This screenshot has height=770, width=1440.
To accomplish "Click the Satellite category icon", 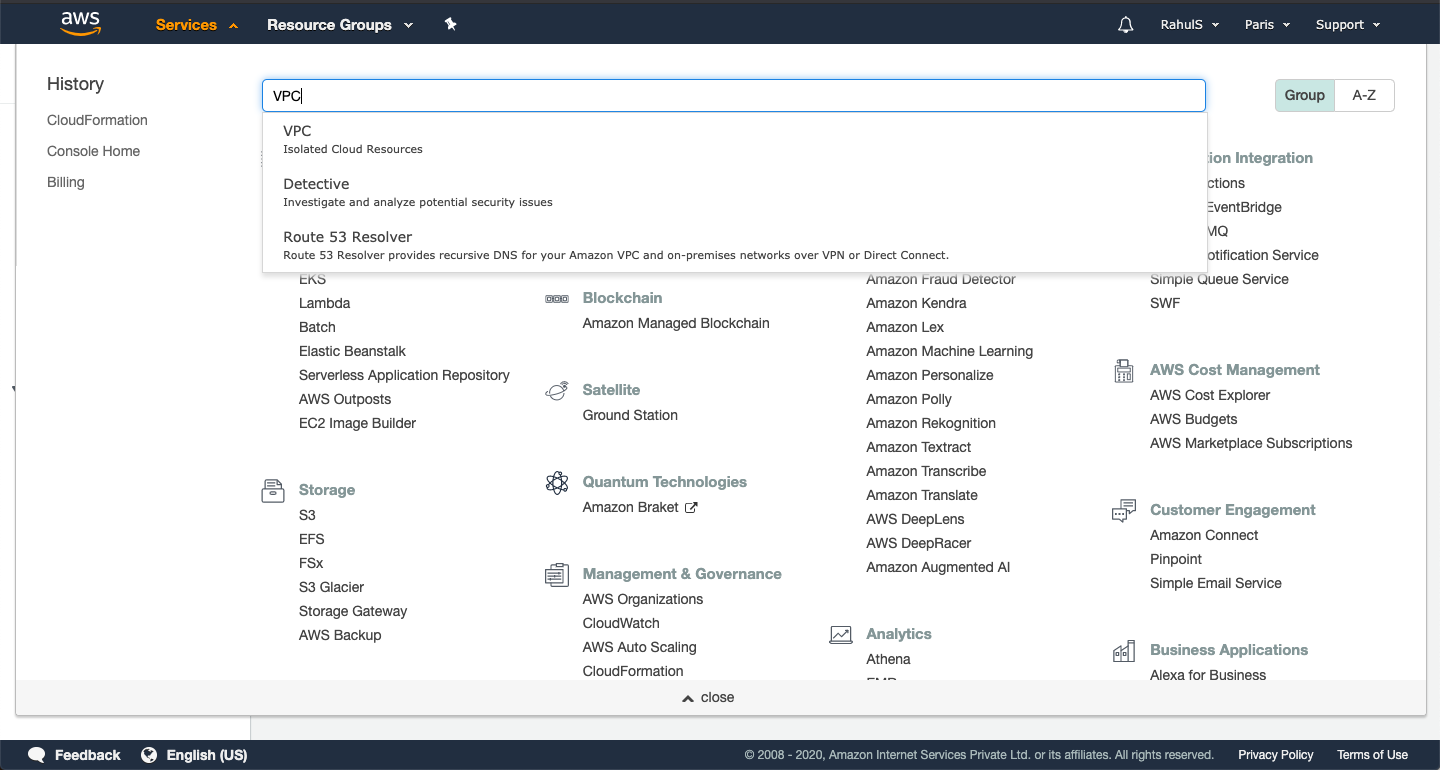I will tap(557, 390).
